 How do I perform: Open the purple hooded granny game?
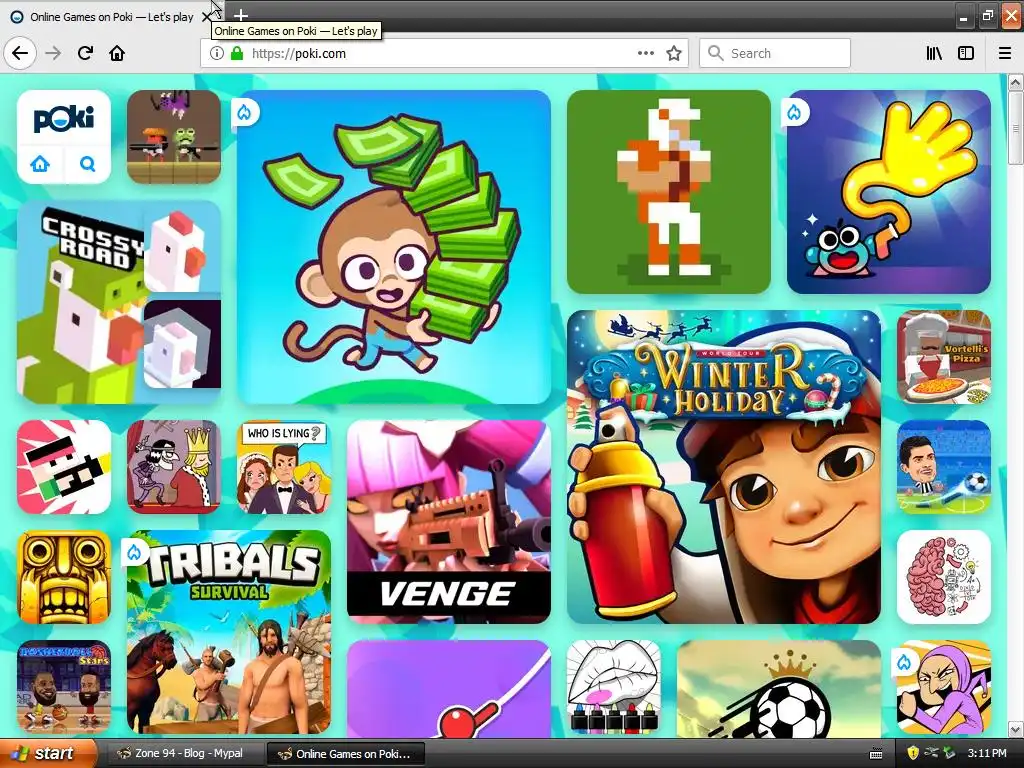944,687
